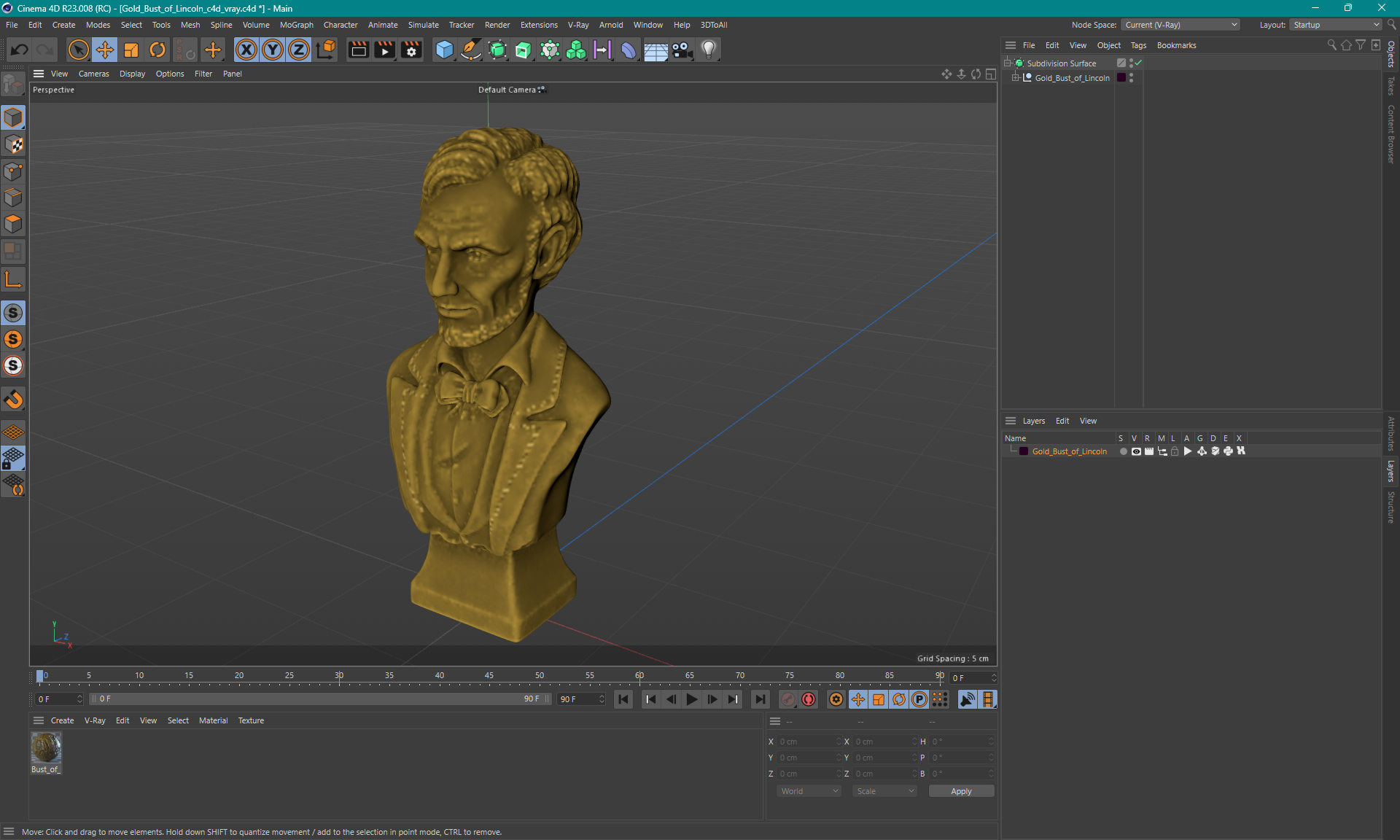The height and width of the screenshot is (840, 1400).
Task: Open the Spline Pen tool
Action: pyautogui.click(x=471, y=50)
